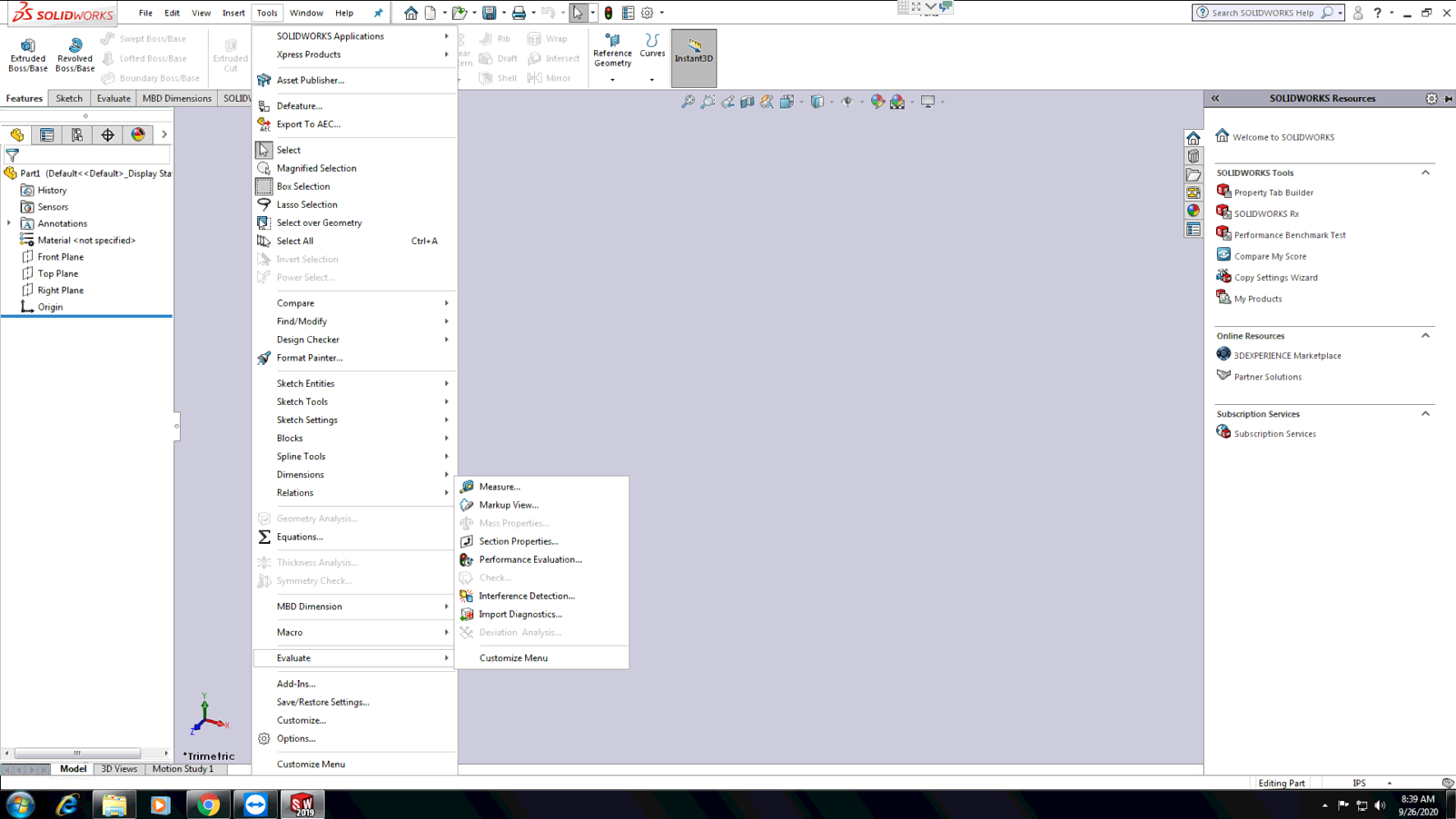Click the View Settings monitor icon

pyautogui.click(x=928, y=102)
